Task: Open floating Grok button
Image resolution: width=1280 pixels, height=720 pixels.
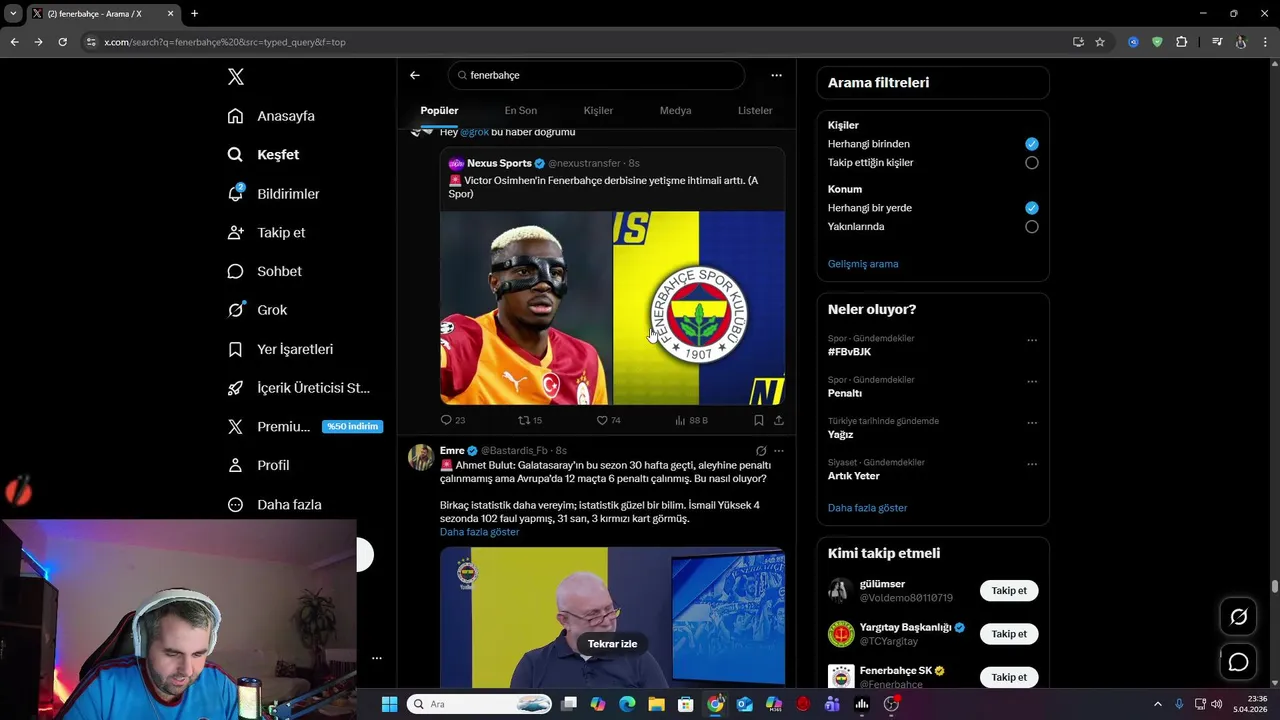Action: point(1238,617)
